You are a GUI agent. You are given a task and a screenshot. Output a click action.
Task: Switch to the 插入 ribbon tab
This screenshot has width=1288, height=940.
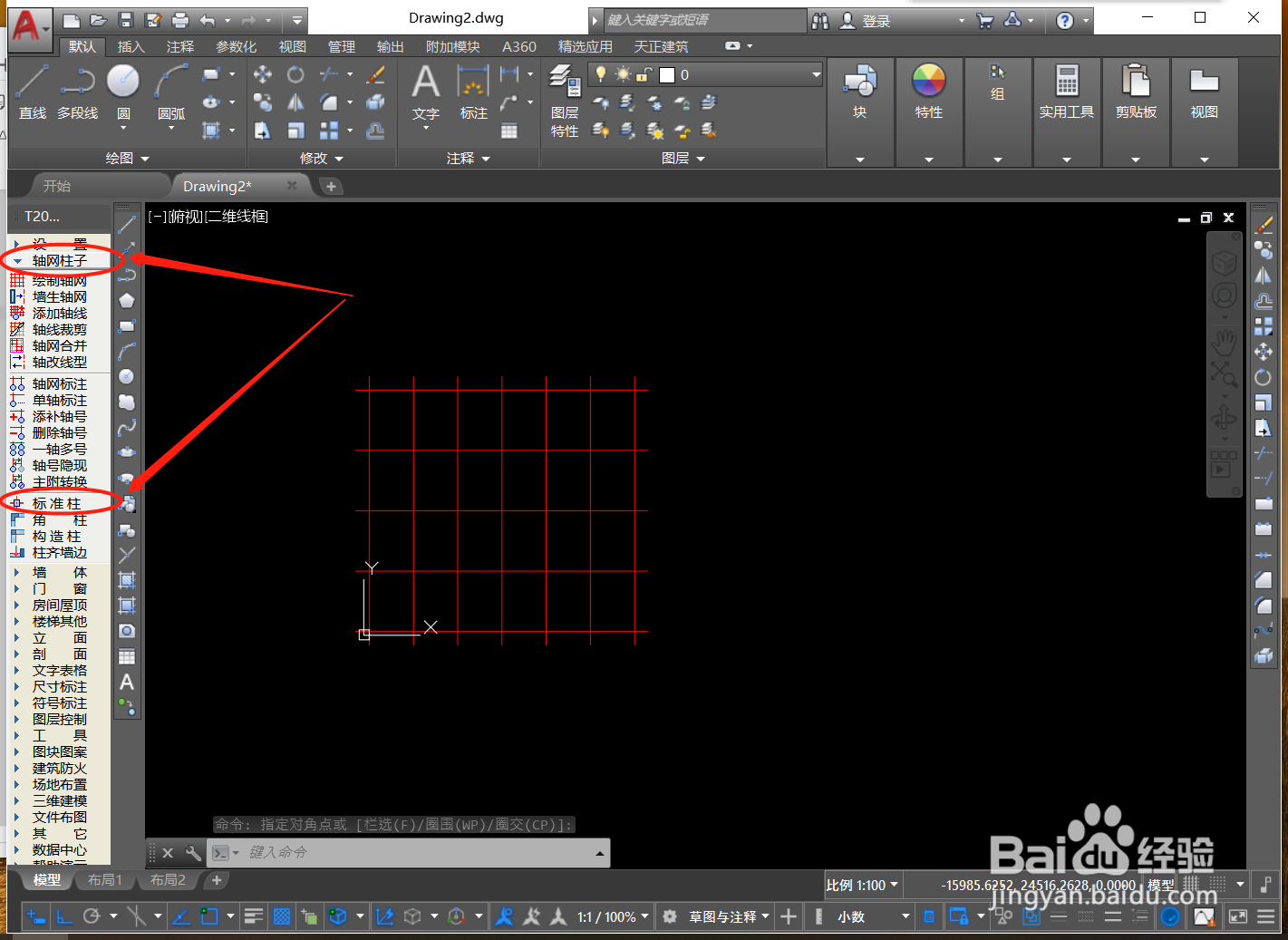[x=131, y=46]
